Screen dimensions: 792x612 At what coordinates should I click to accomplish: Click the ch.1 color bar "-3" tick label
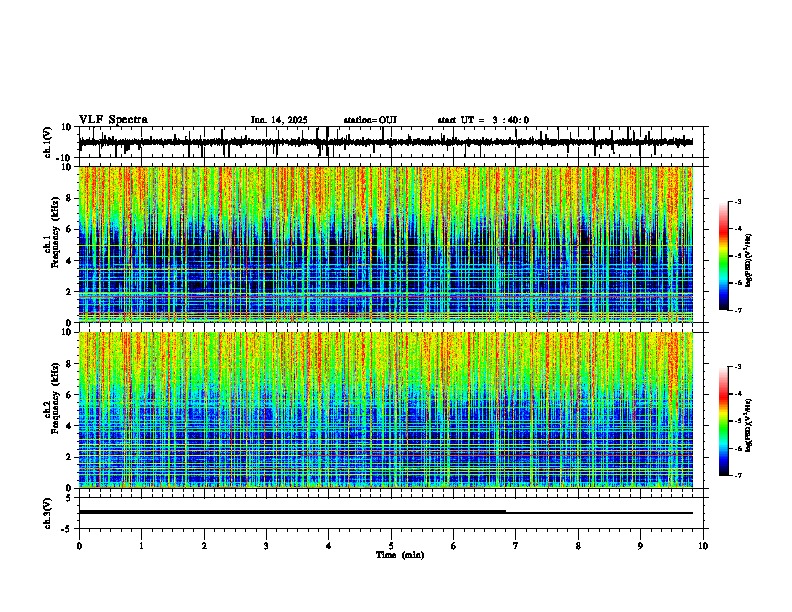point(738,202)
